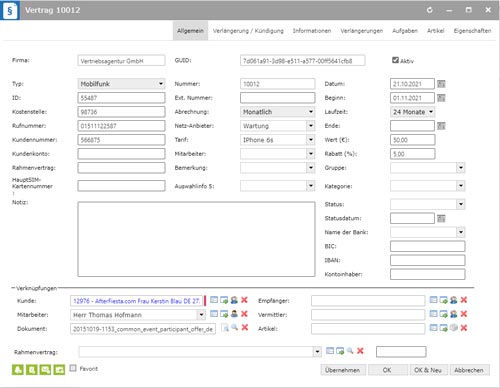Image resolution: width=500 pixels, height=388 pixels.
Task: Expand the Status dropdown
Action: coord(461,204)
